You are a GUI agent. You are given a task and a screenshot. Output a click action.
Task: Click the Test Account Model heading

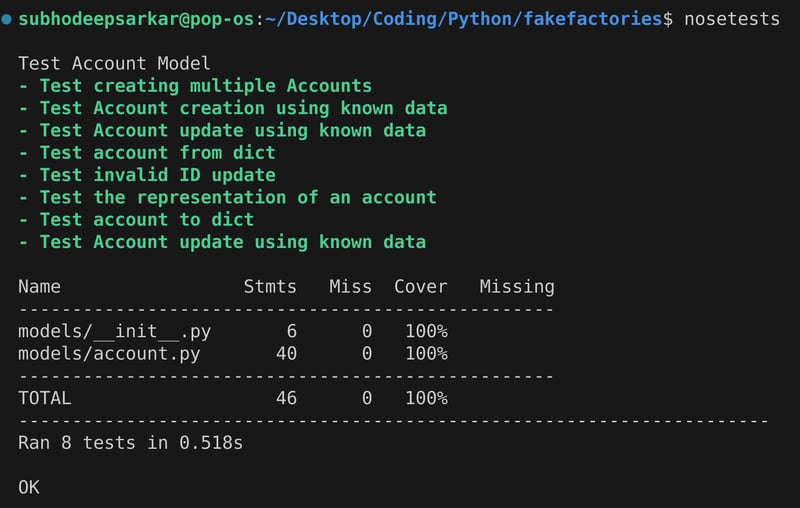[114, 64]
